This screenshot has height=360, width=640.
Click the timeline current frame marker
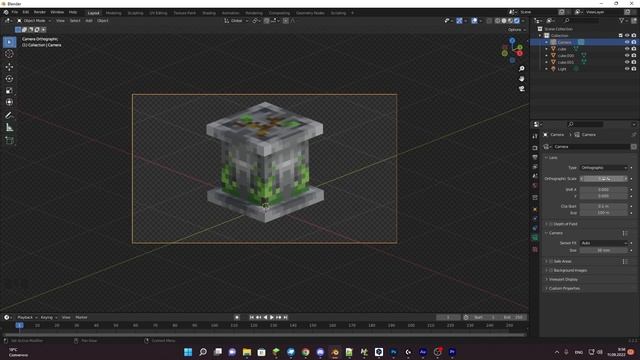(19, 325)
